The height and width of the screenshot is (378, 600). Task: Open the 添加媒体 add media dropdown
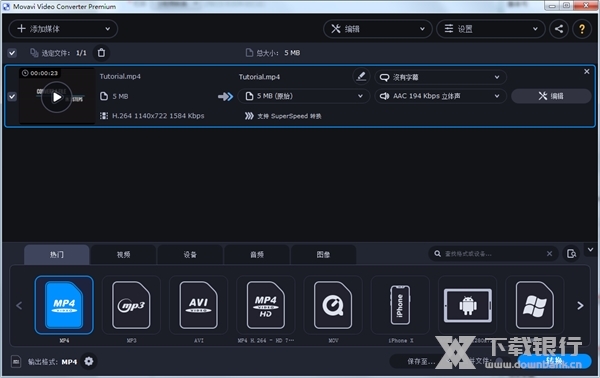[63, 29]
